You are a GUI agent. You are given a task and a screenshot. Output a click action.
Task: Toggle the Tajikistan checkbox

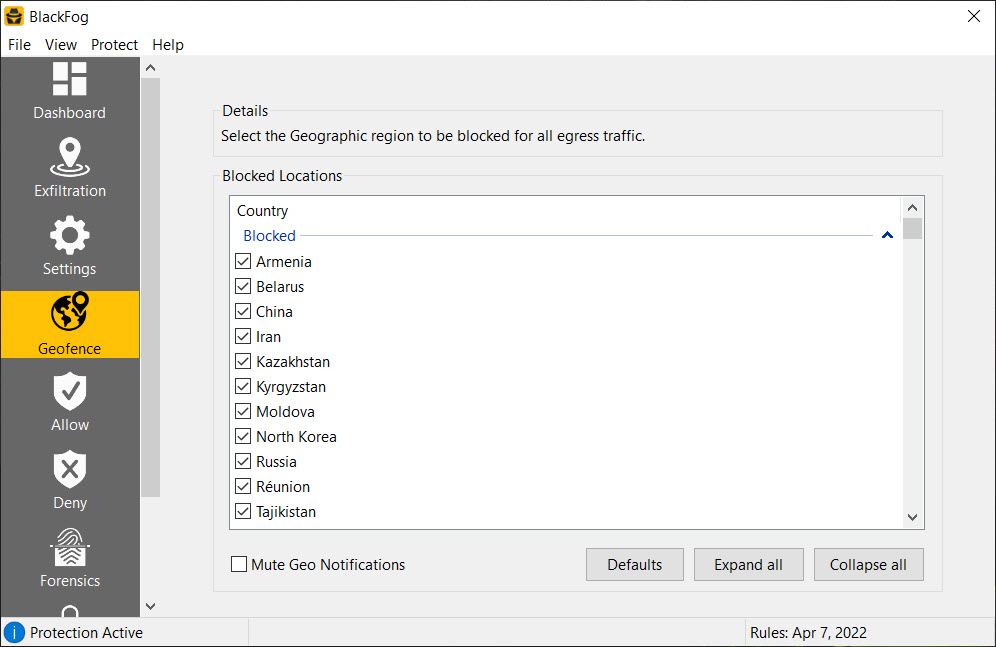(x=243, y=512)
